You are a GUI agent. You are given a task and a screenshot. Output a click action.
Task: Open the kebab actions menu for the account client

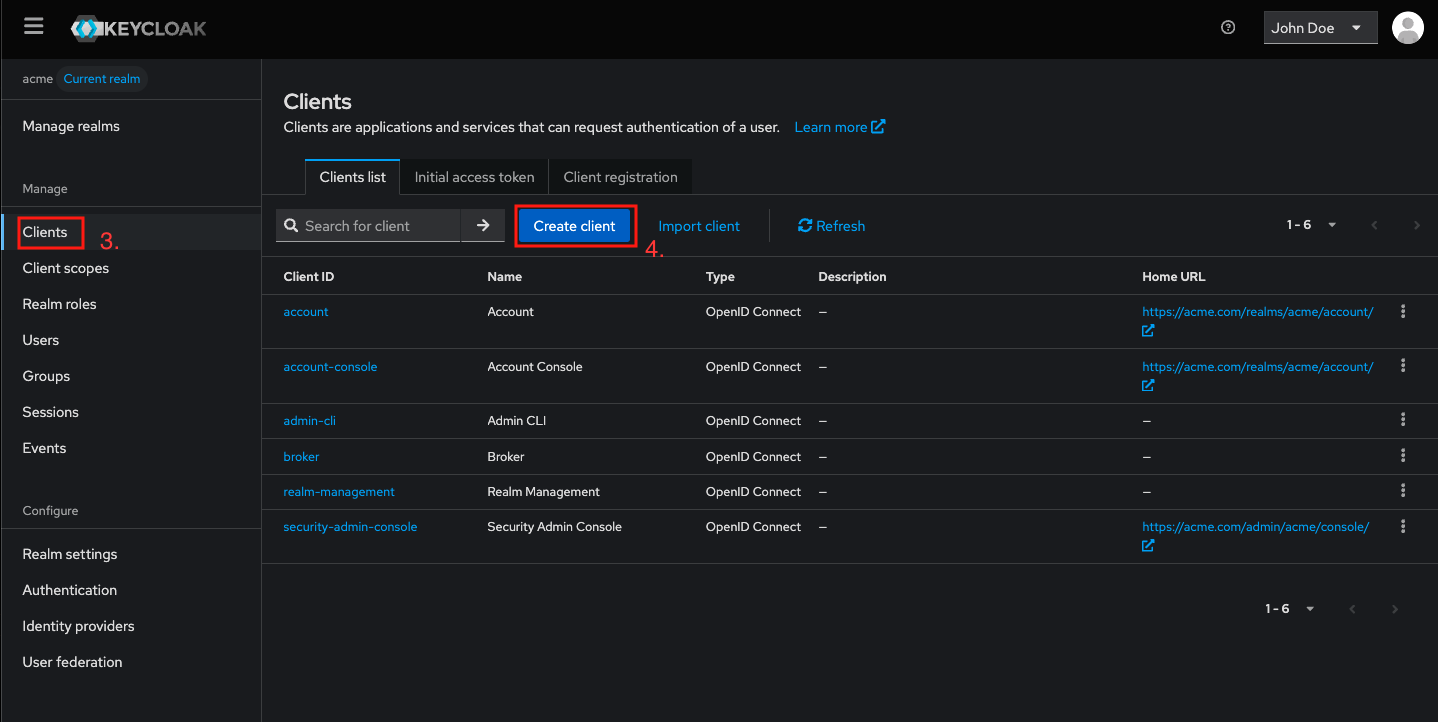coord(1403,311)
